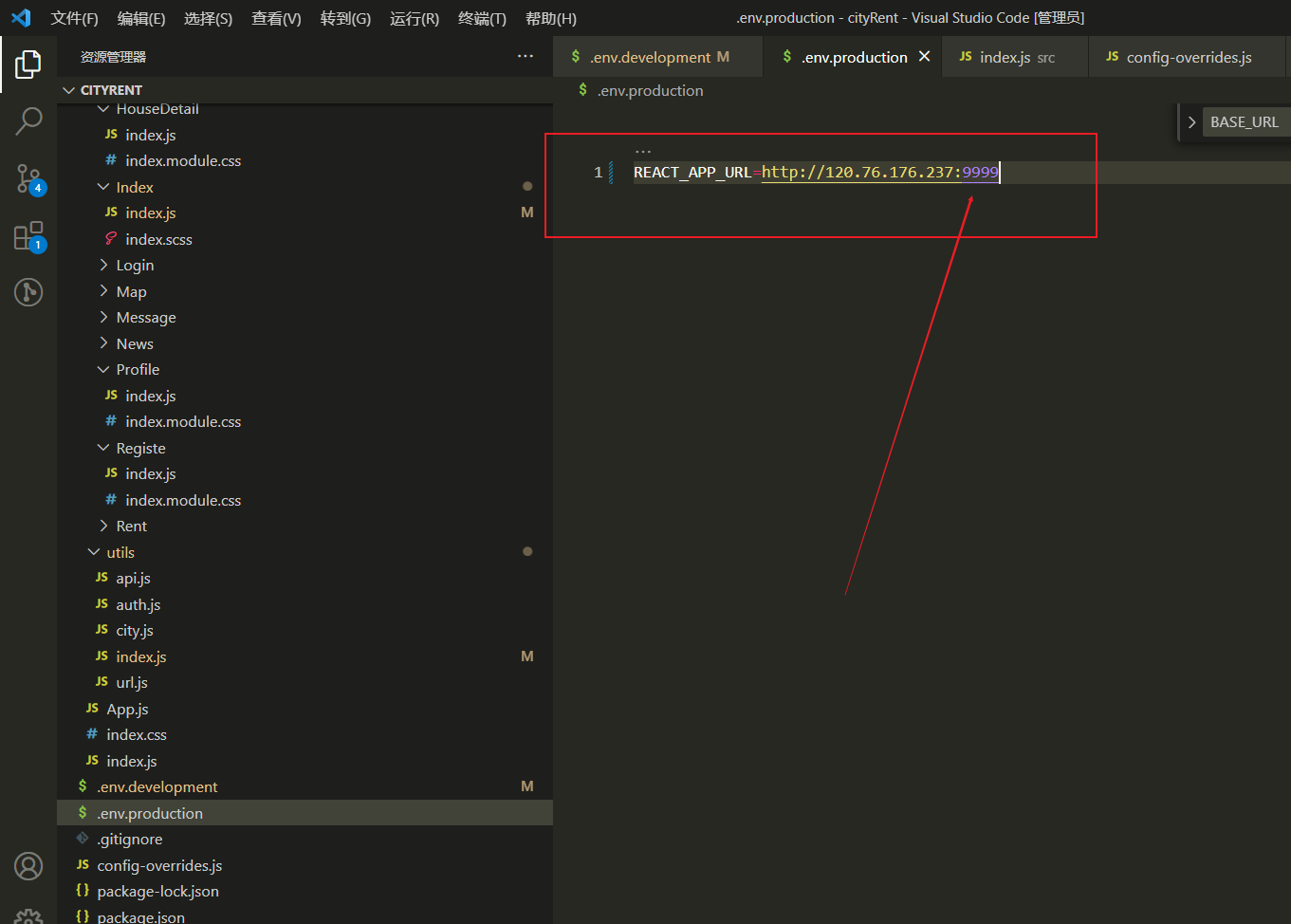Open url.js in utils
Screen dimensions: 1291x924
click(x=304, y=683)
